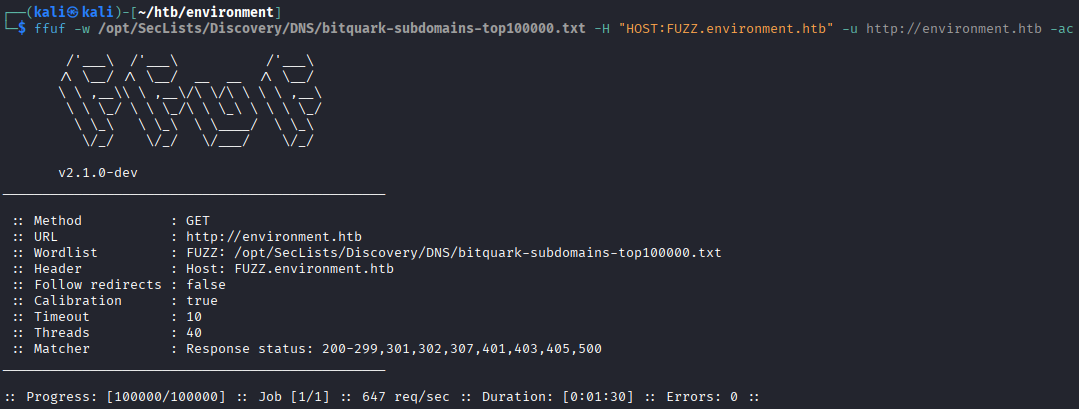Click the Threads value of 40

(x=193, y=333)
